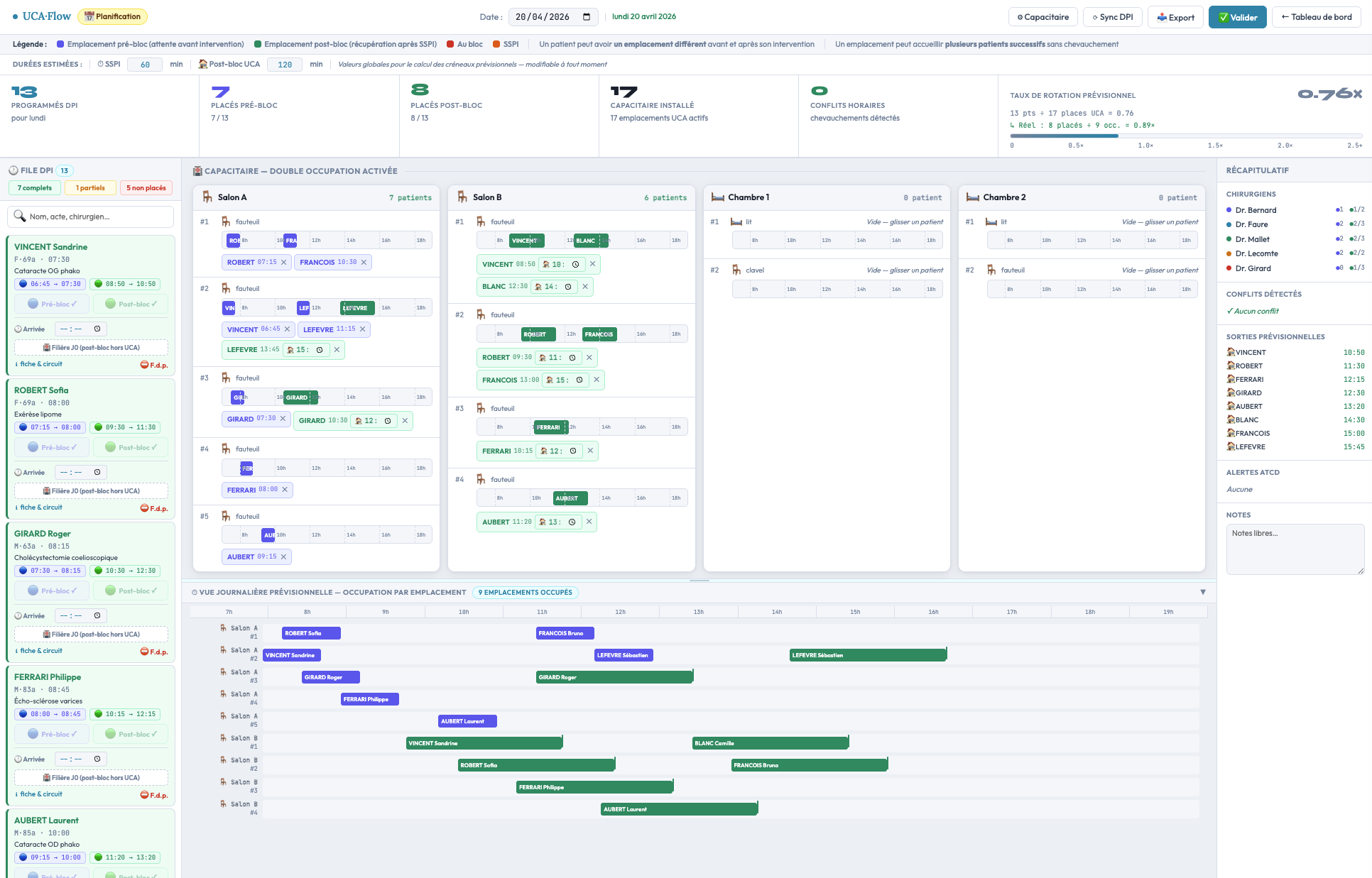1372x878 pixels.
Task: Remove LEFEVRE 13:45 post-bloc chip
Action: pyautogui.click(x=337, y=350)
